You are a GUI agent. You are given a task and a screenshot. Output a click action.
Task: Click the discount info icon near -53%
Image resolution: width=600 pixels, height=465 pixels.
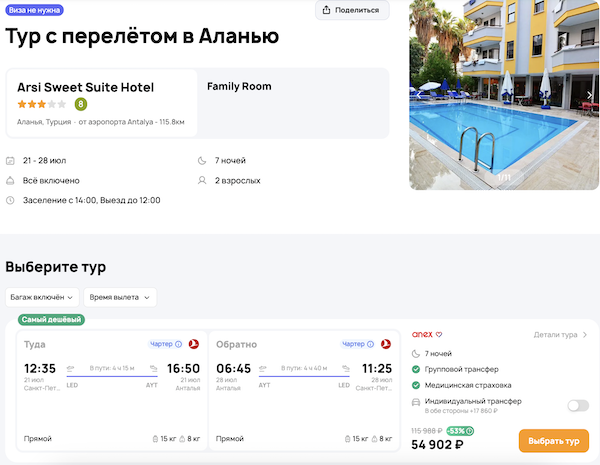point(471,430)
